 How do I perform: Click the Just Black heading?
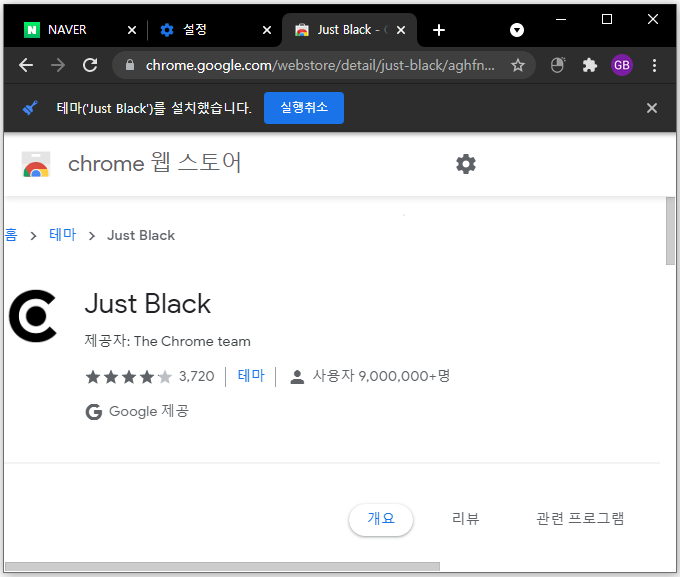pyautogui.click(x=147, y=303)
